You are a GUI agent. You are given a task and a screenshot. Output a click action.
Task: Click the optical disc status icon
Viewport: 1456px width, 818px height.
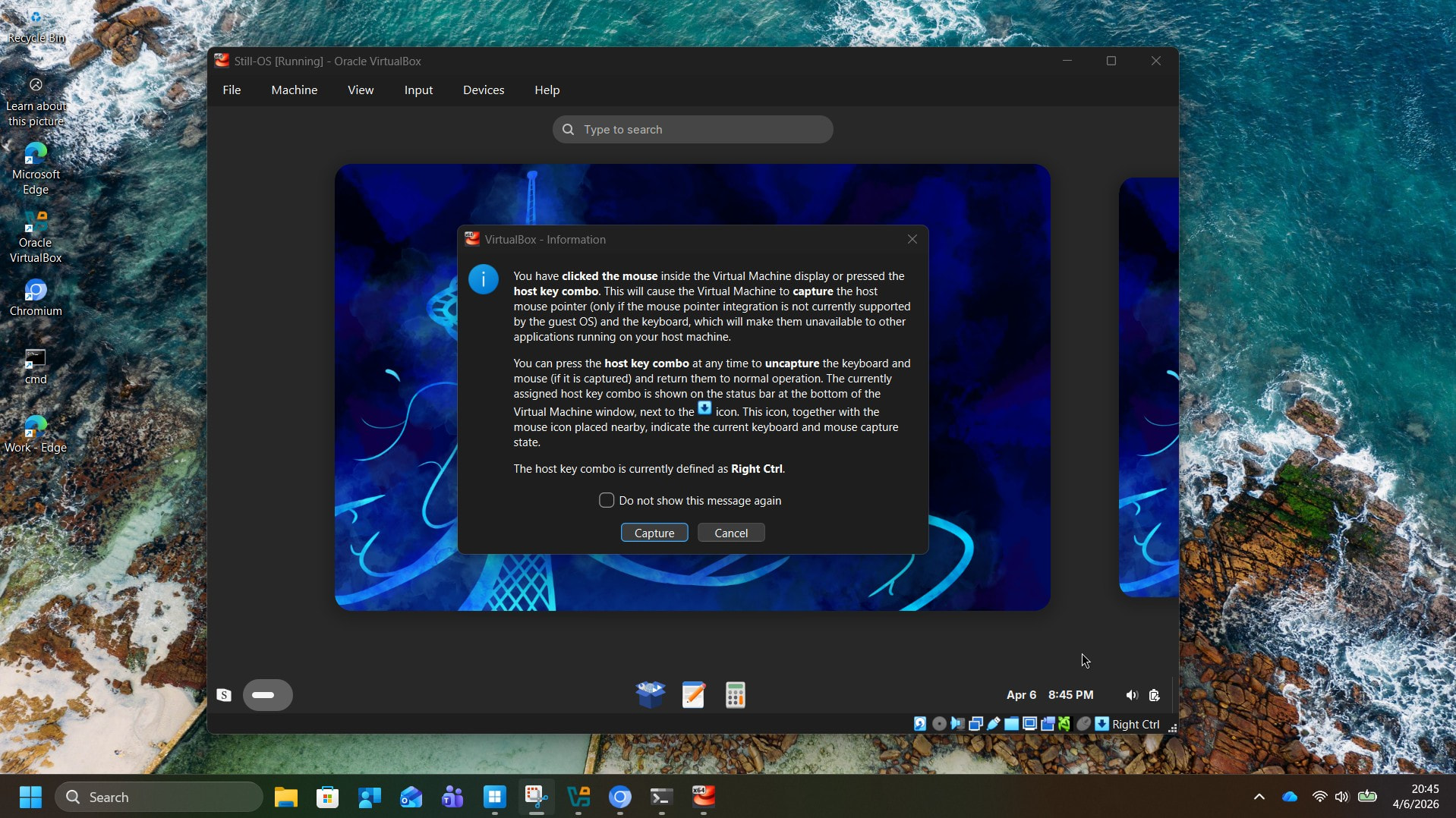939,724
